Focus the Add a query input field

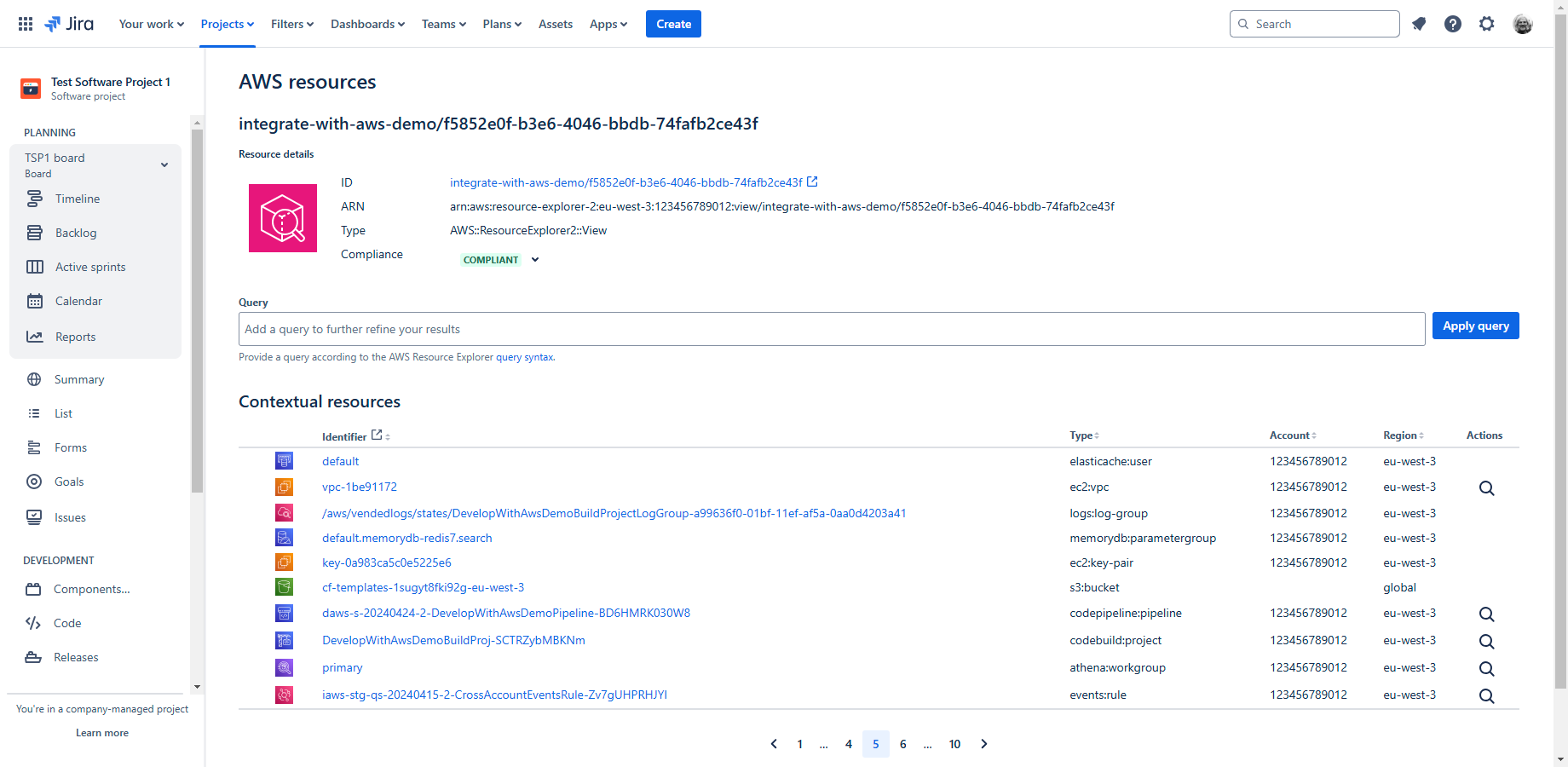pos(832,329)
